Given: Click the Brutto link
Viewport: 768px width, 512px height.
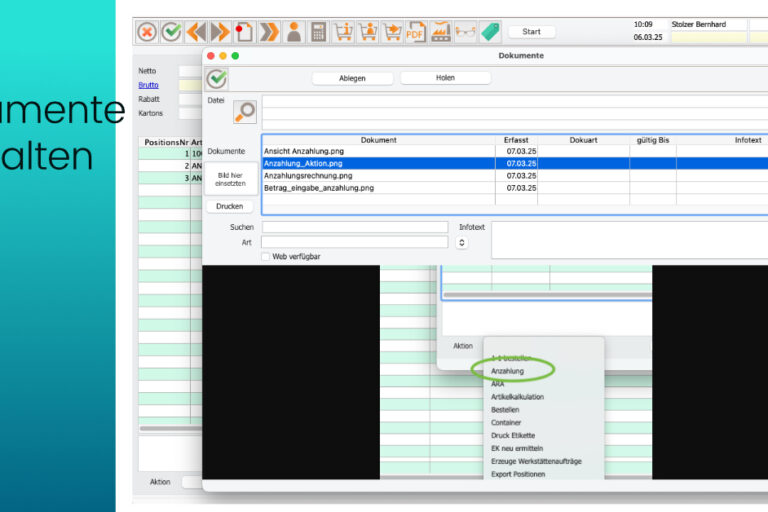Looking at the screenshot, I should 148,86.
